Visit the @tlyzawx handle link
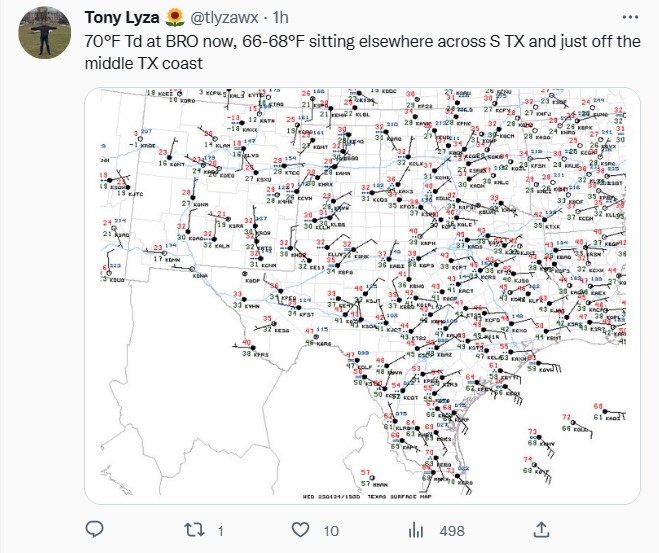Image resolution: width=659 pixels, height=553 pixels. [227, 18]
